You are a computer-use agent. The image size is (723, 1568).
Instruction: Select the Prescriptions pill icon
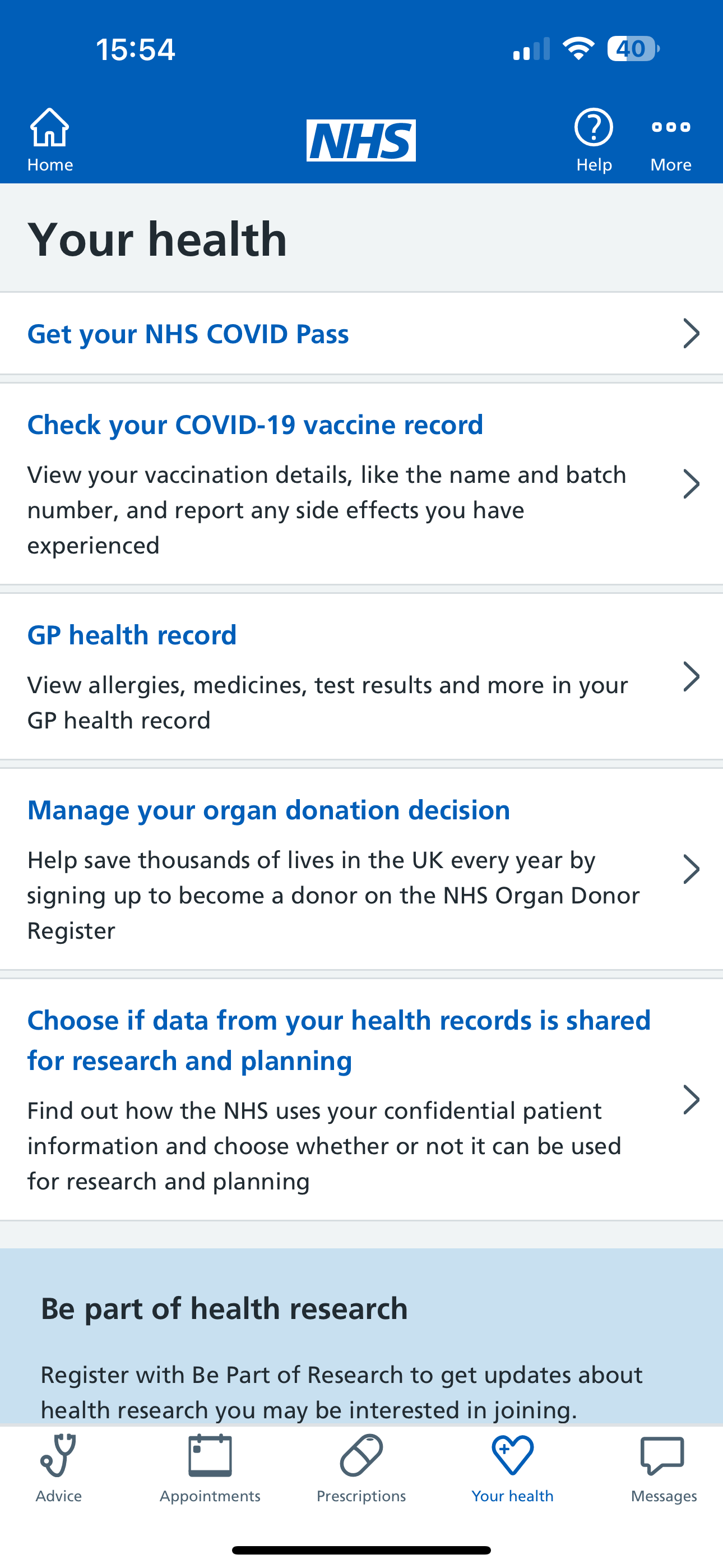[361, 1455]
